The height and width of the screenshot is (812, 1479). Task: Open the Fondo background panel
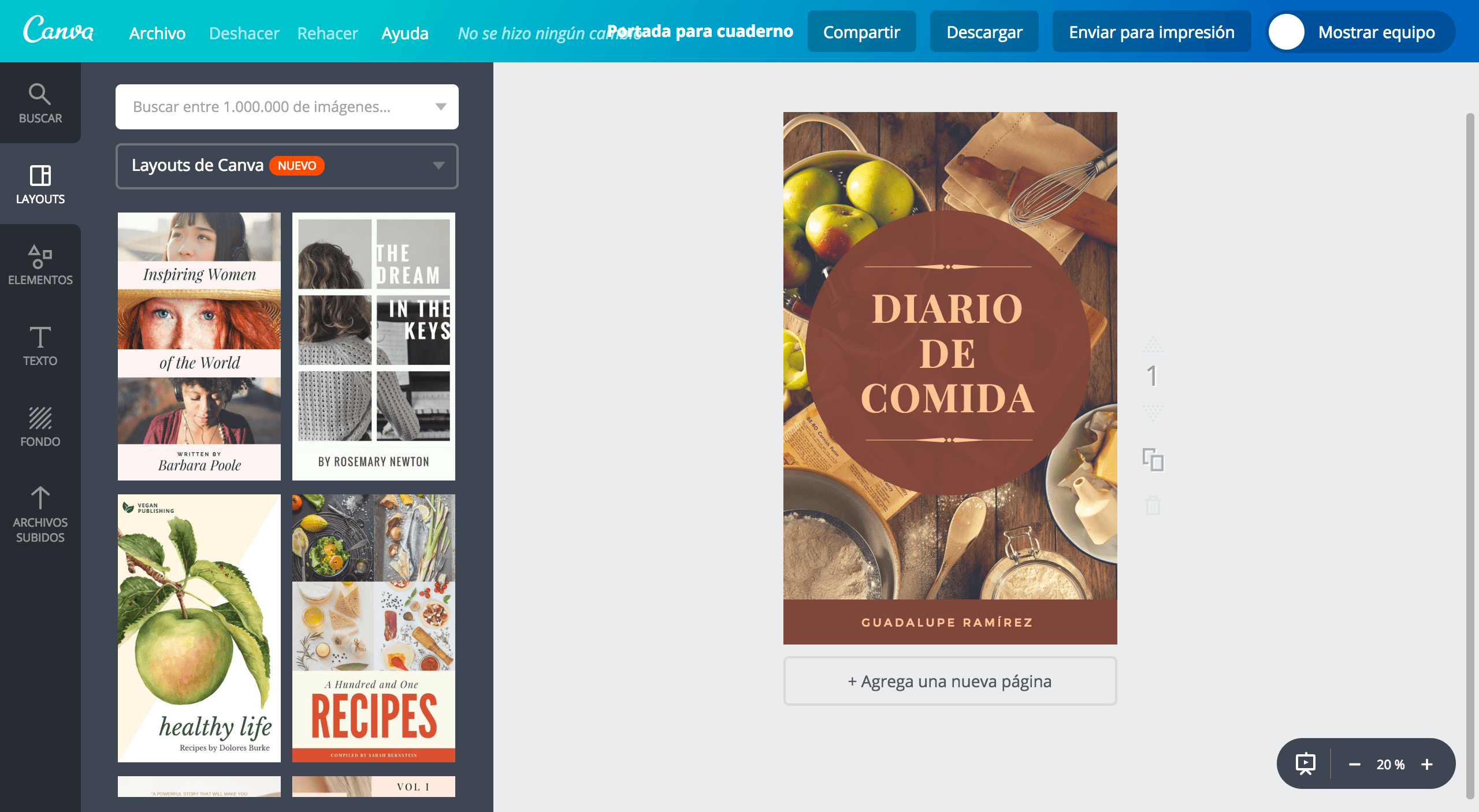40,427
